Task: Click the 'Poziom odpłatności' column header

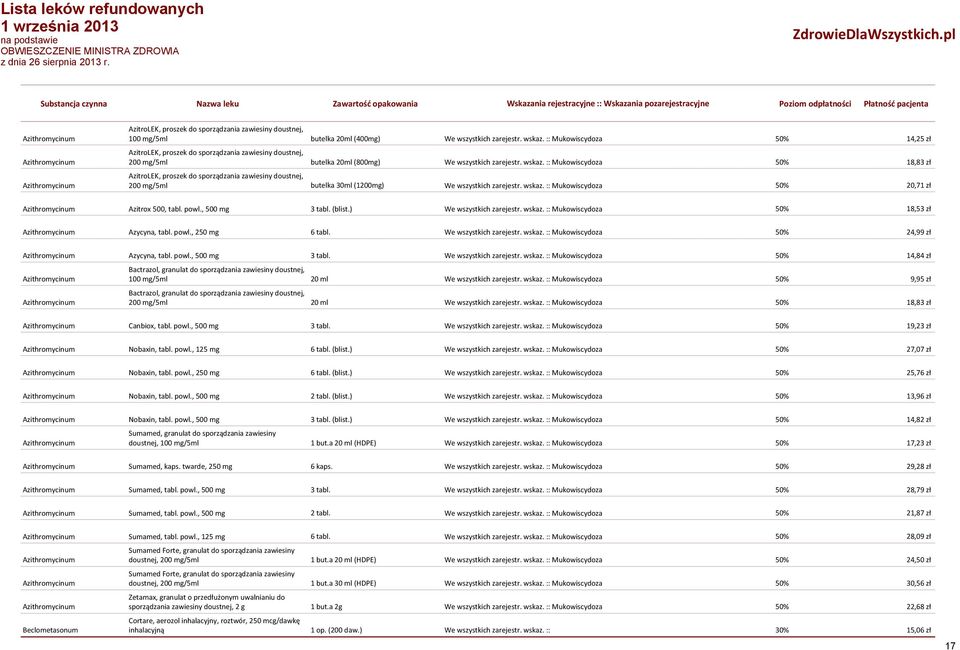Action: (815, 103)
